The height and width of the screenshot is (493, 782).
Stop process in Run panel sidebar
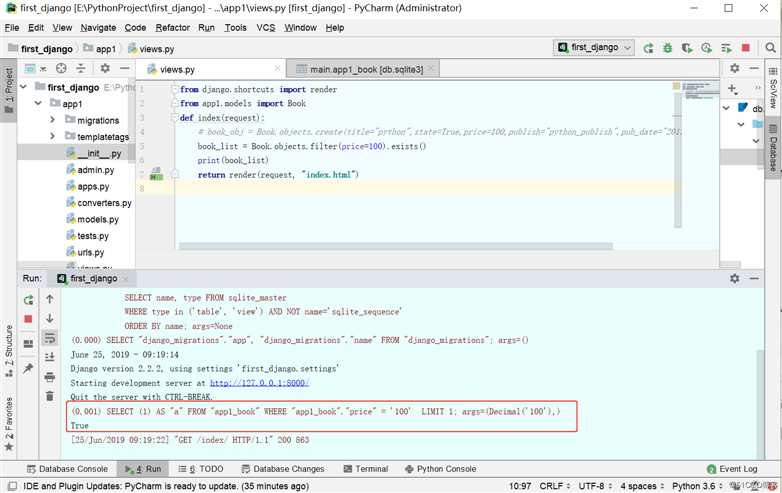(28, 319)
